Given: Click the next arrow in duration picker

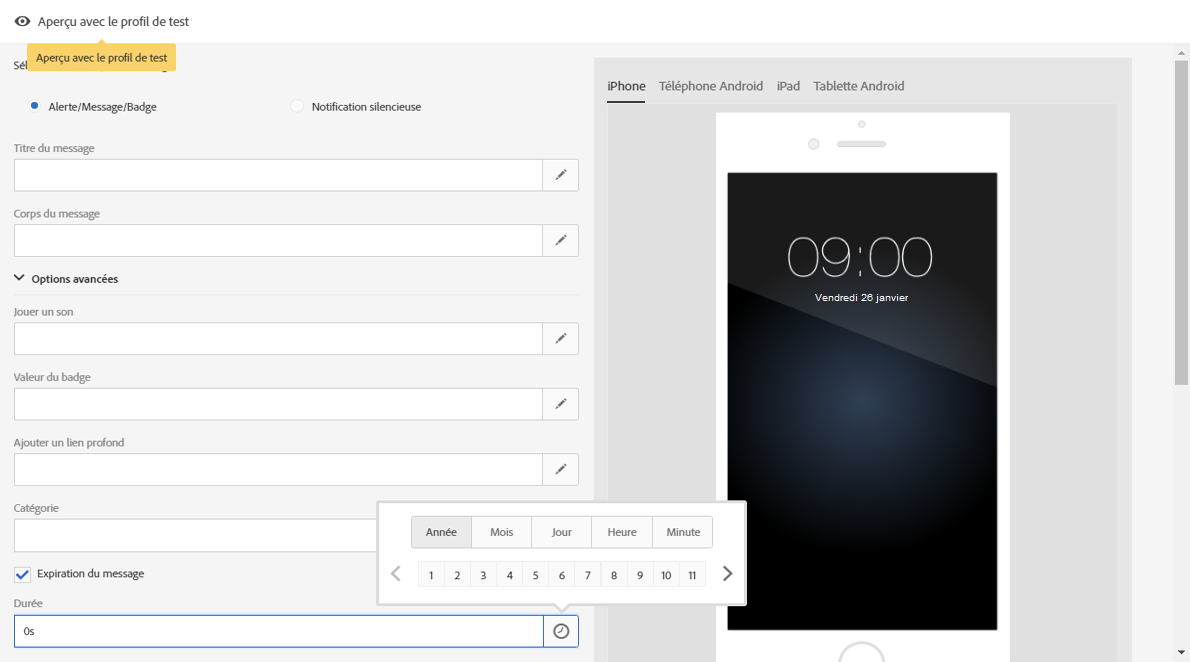Looking at the screenshot, I should coord(727,574).
